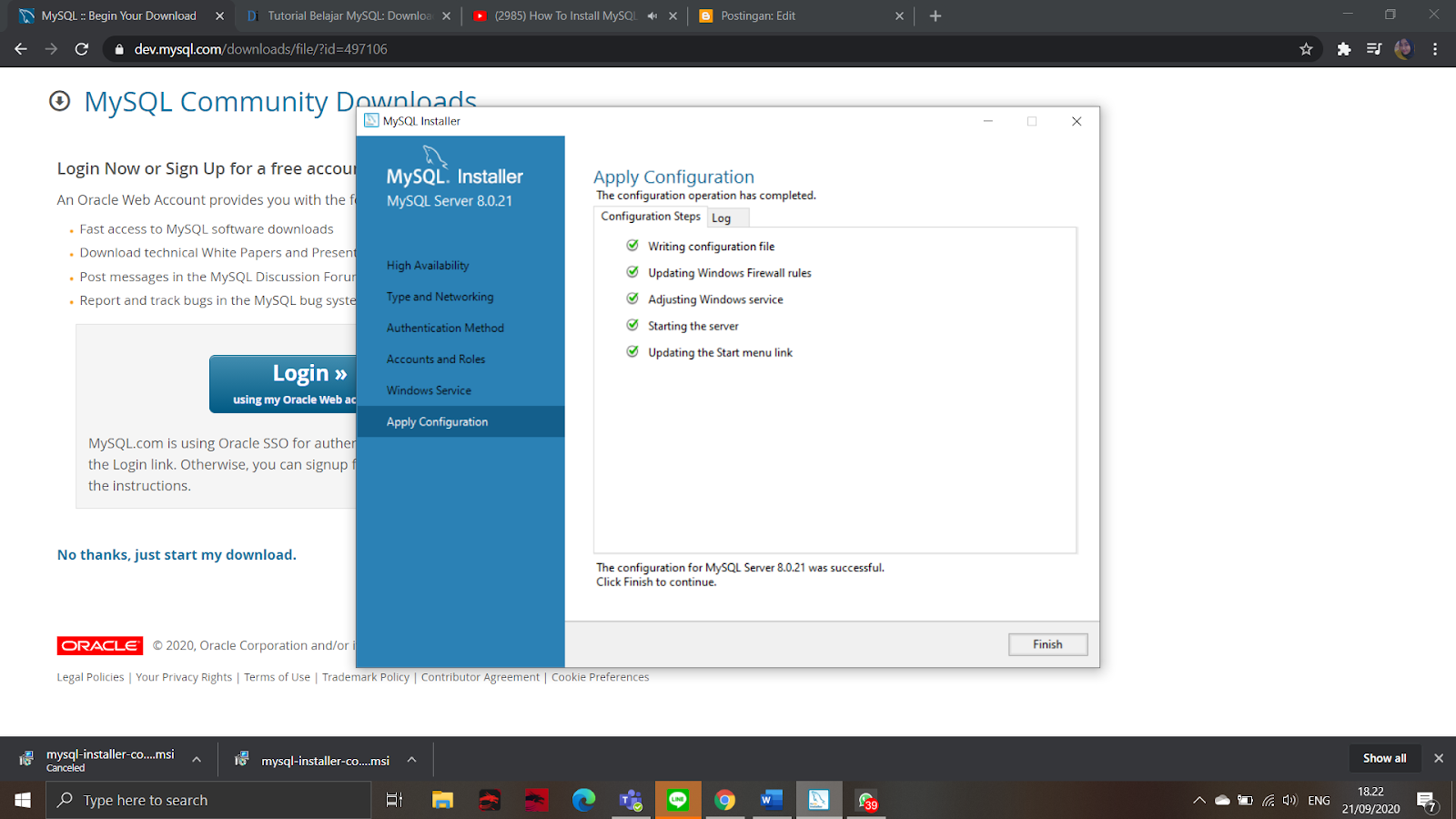Click the check icon for Updating Windows Firewall rules
This screenshot has height=819, width=1456.
[x=632, y=272]
